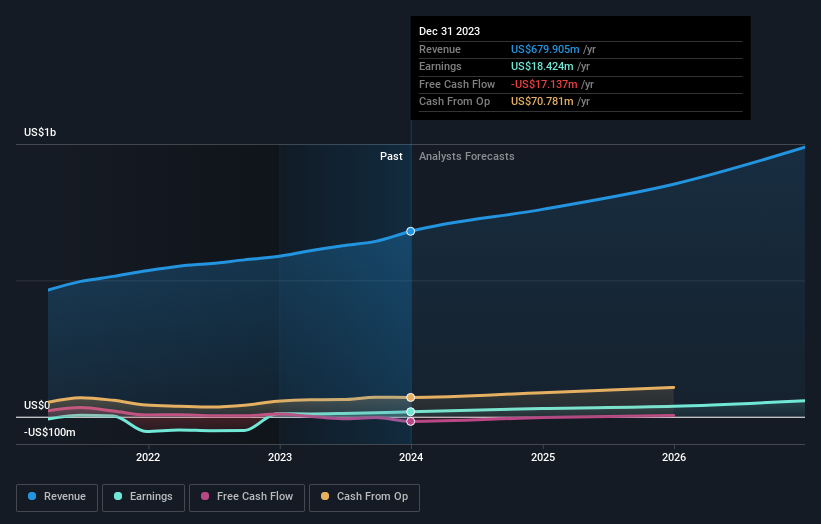Click the US$18.424m earnings value

click(x=542, y=66)
